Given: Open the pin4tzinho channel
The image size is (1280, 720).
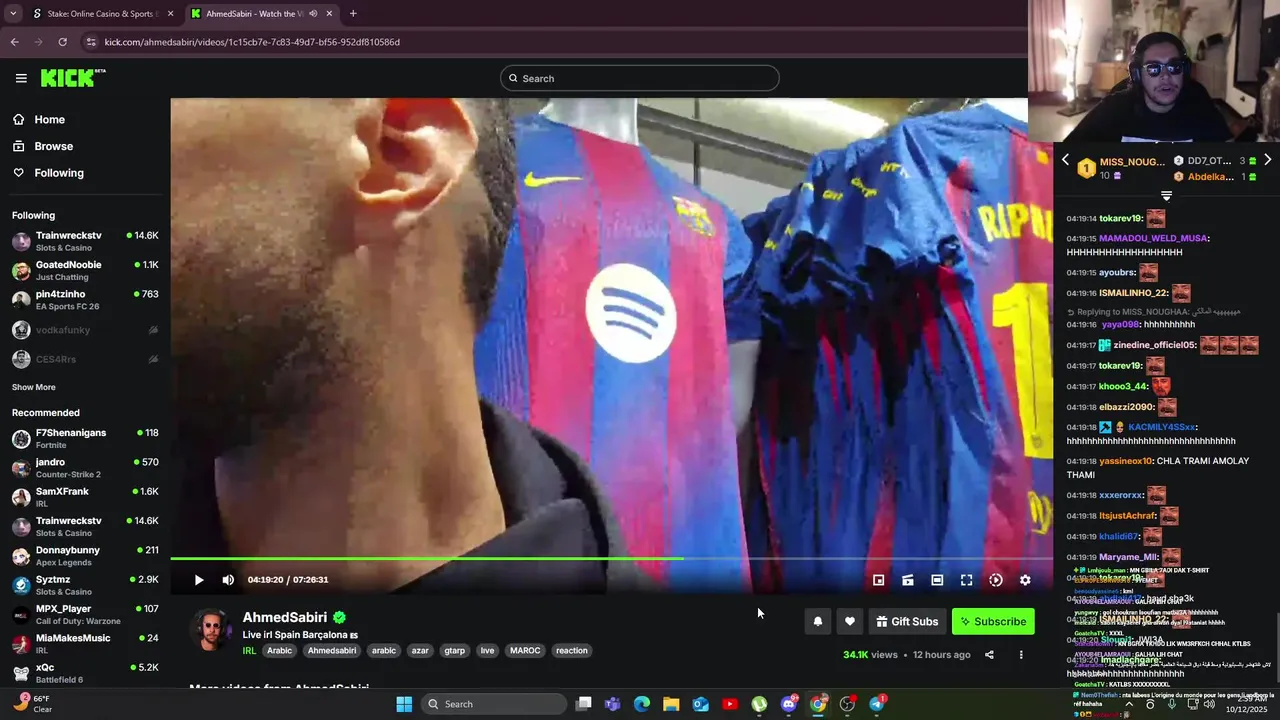Looking at the screenshot, I should click(85, 300).
